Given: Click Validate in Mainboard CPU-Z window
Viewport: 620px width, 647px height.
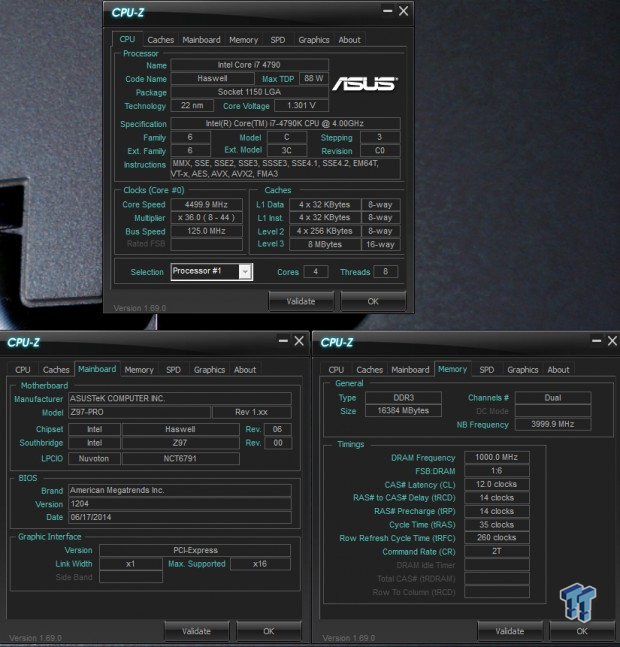Looking at the screenshot, I should click(x=196, y=631).
